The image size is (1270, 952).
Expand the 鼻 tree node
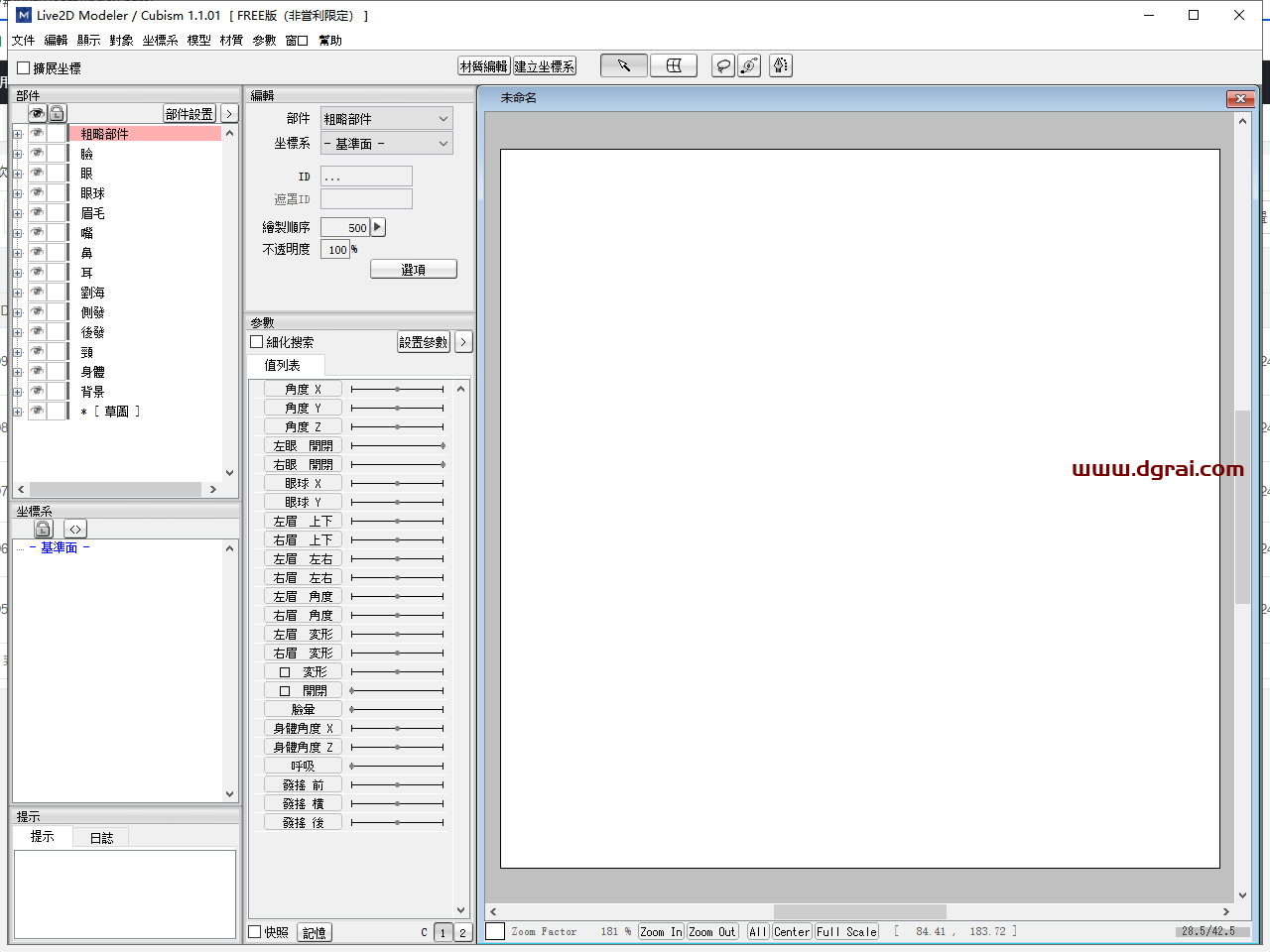pyautogui.click(x=18, y=253)
